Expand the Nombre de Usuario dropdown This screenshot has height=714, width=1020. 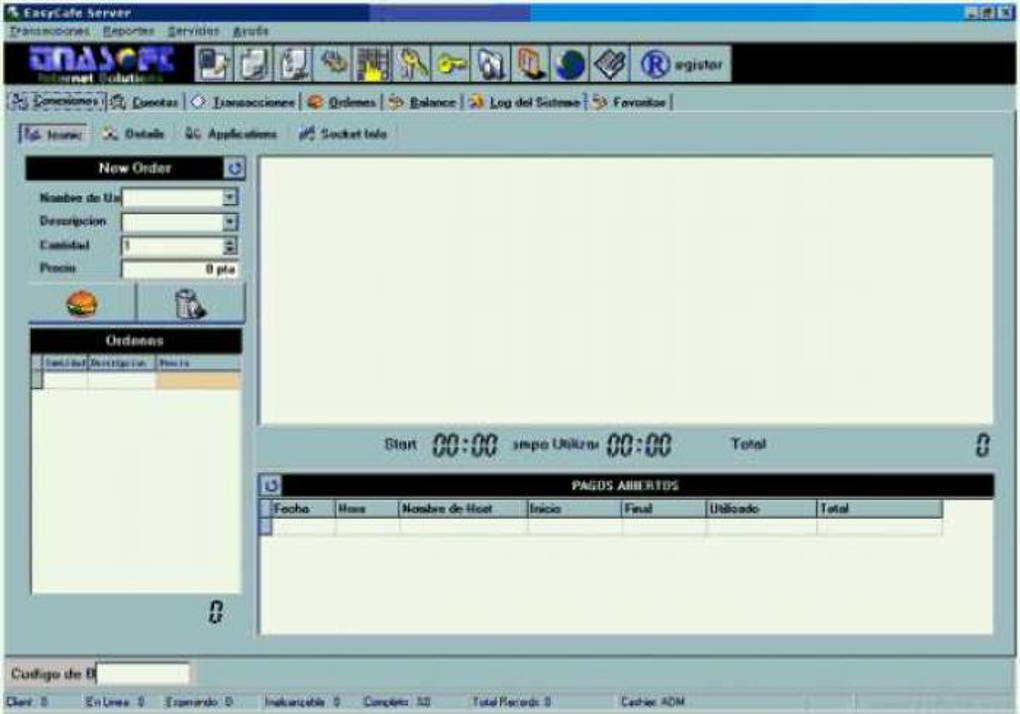coord(230,197)
